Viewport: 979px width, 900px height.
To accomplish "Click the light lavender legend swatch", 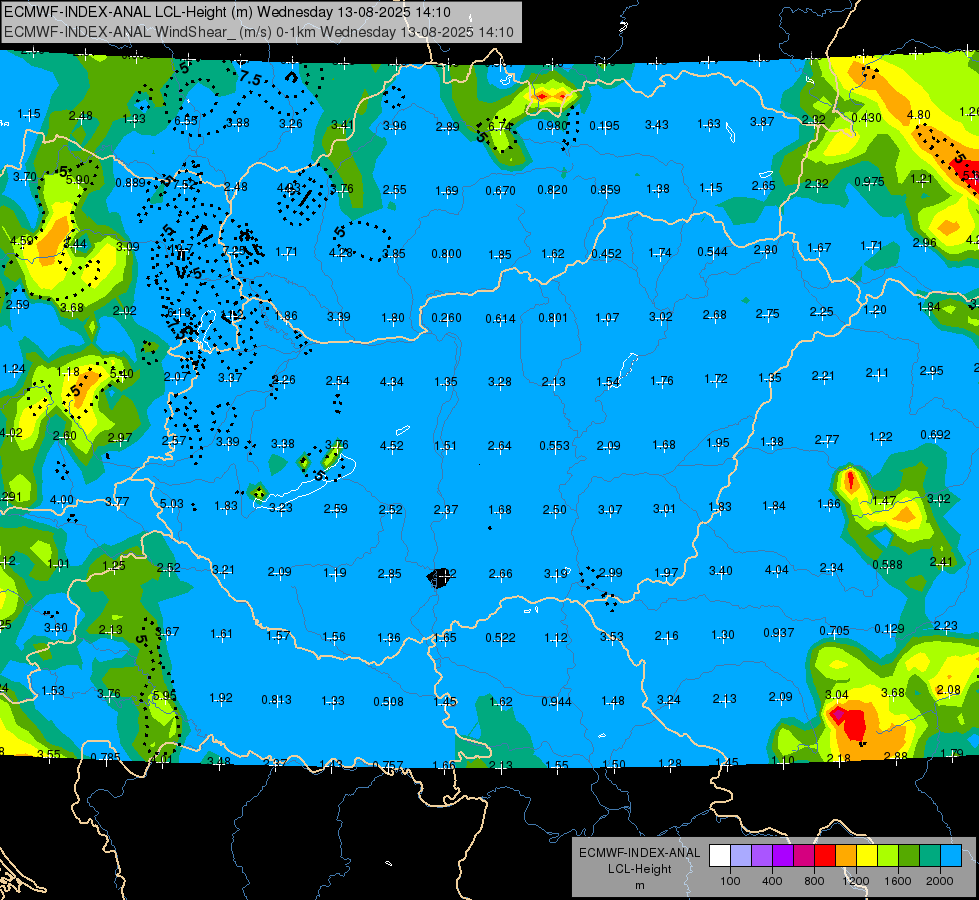I will pyautogui.click(x=741, y=856).
